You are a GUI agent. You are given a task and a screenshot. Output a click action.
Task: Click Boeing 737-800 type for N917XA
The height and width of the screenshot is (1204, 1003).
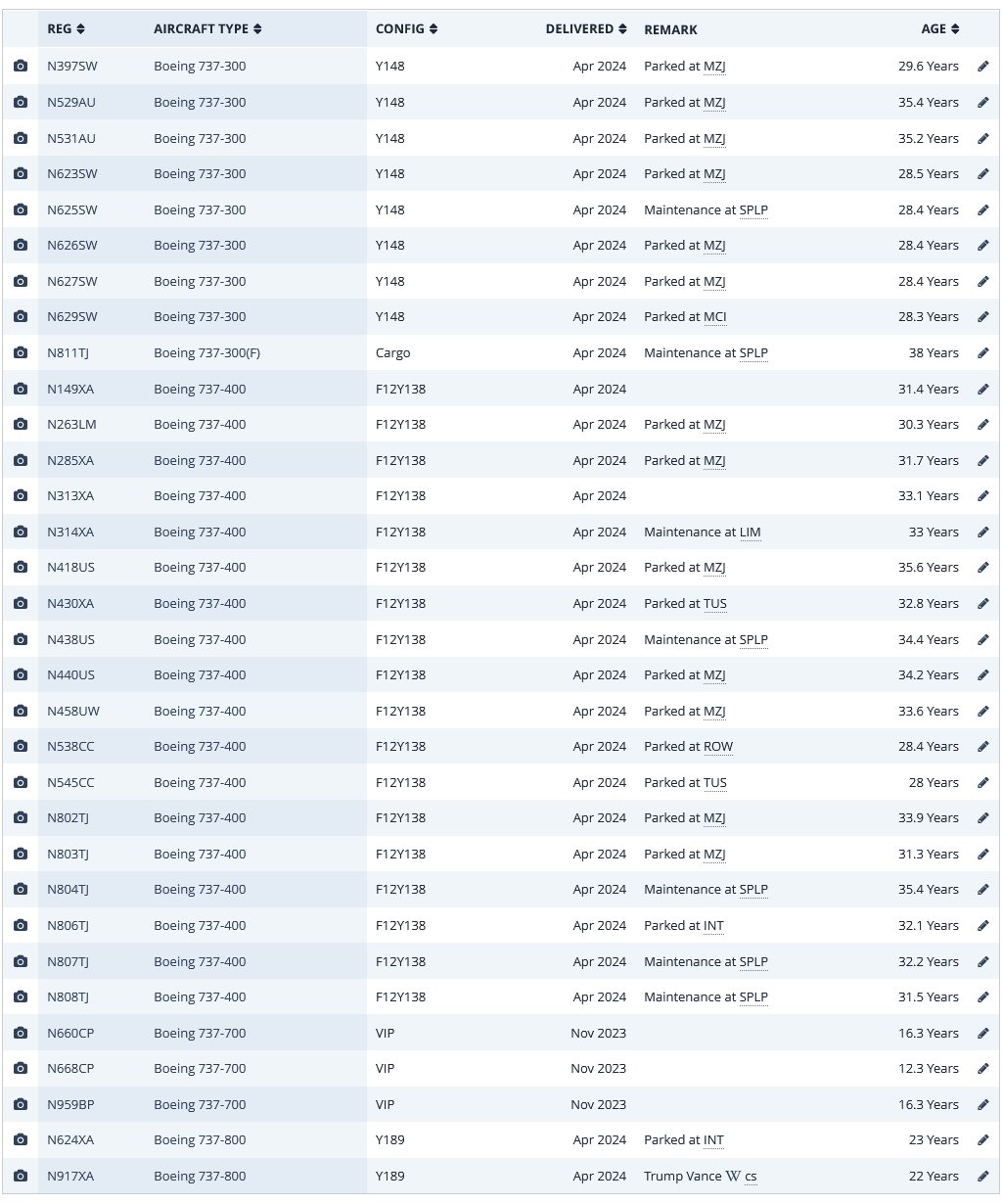point(200,1176)
